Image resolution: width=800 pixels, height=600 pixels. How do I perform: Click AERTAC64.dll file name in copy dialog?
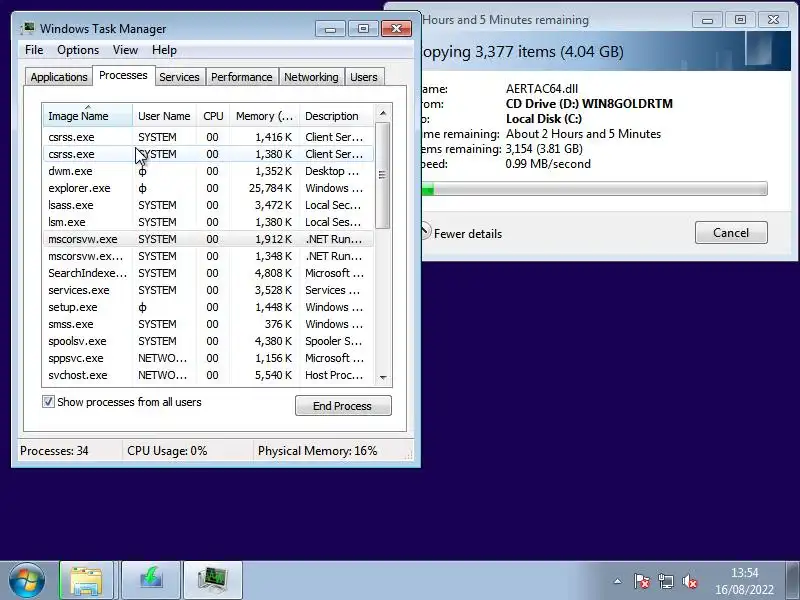542,89
